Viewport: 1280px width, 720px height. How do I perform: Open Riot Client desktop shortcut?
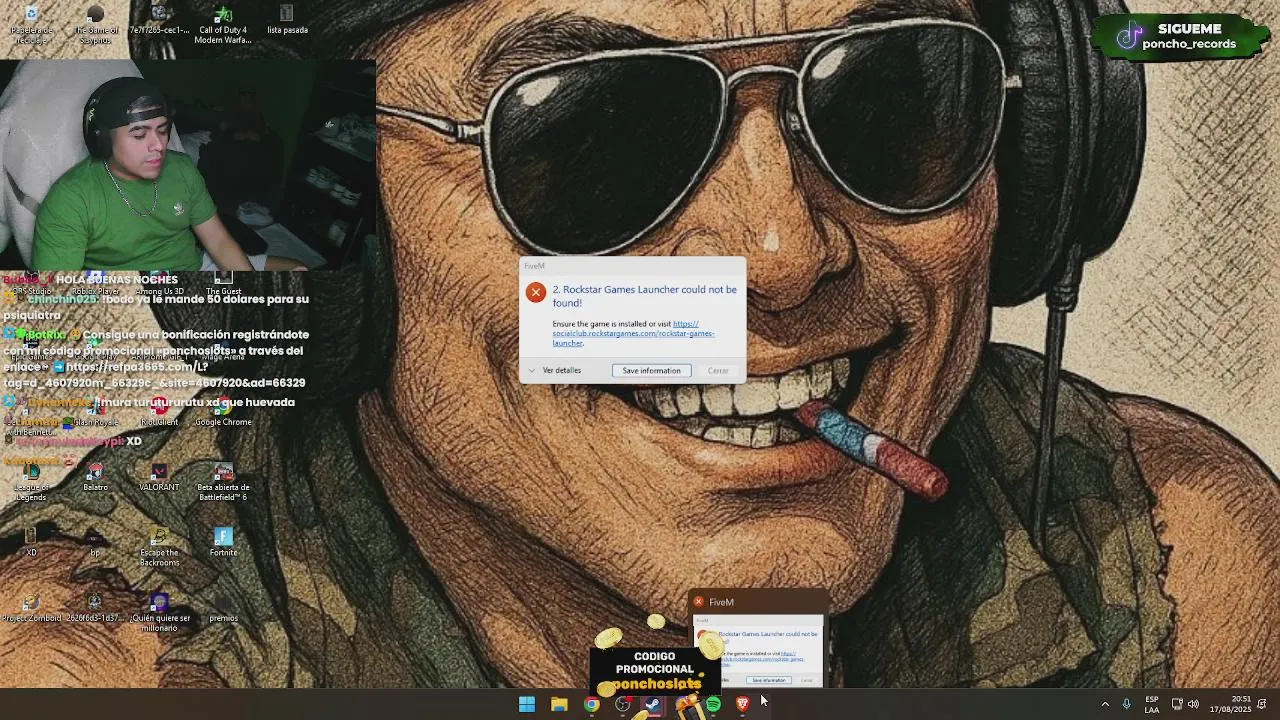point(159,413)
